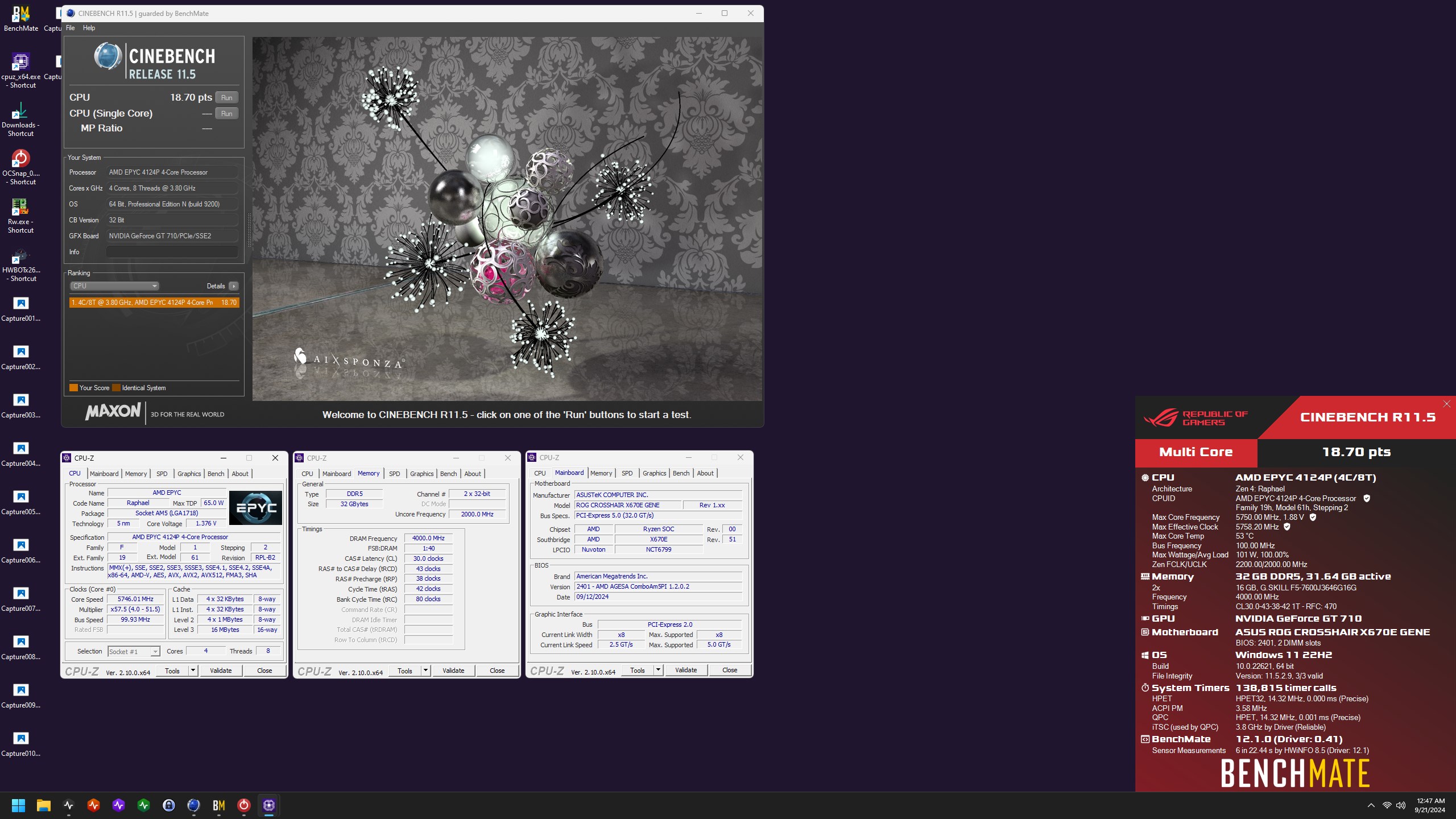Viewport: 1456px width, 819px height.
Task: Switch to Mainboard tab in first CPU-Z
Action: click(104, 474)
